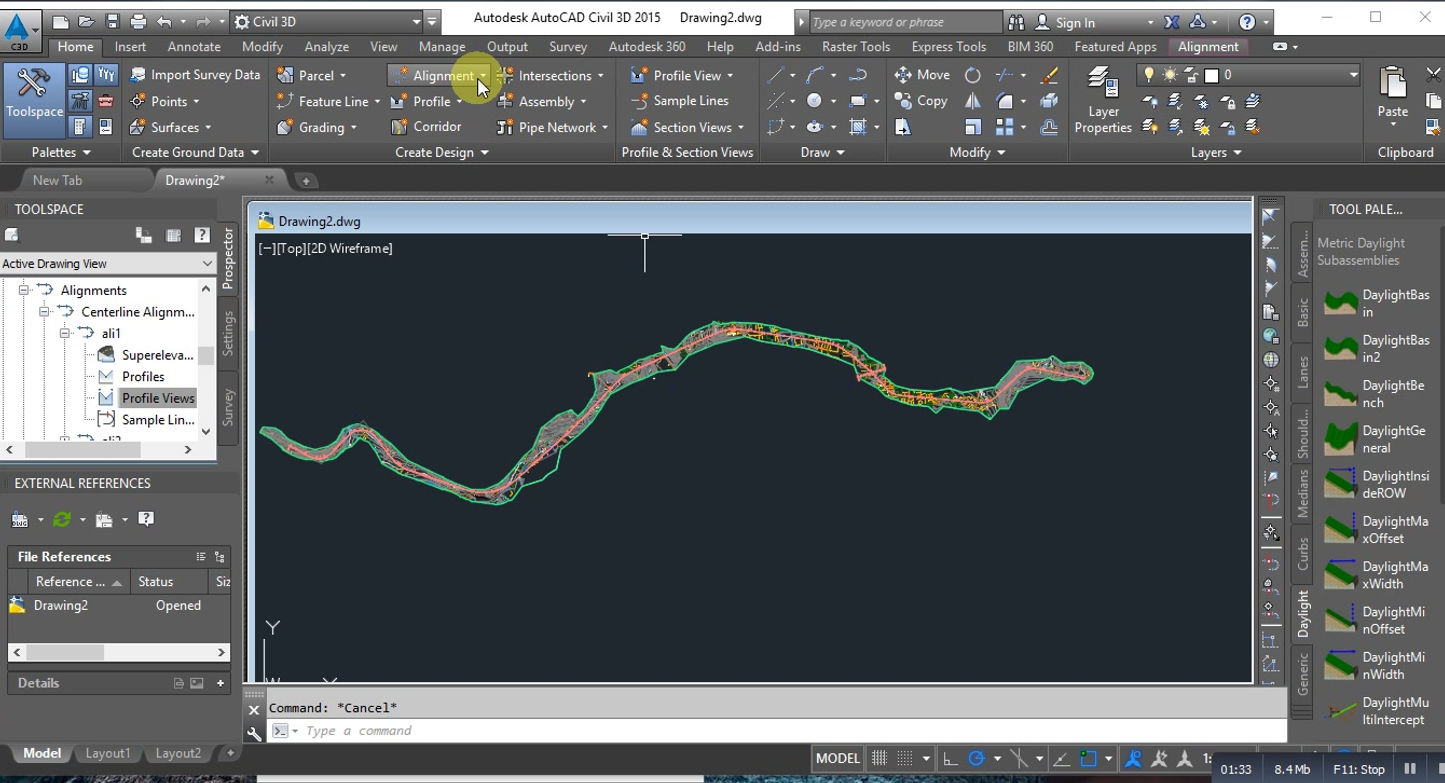Image resolution: width=1445 pixels, height=783 pixels.
Task: Select the Erase tool icon
Action: pos(1049,75)
